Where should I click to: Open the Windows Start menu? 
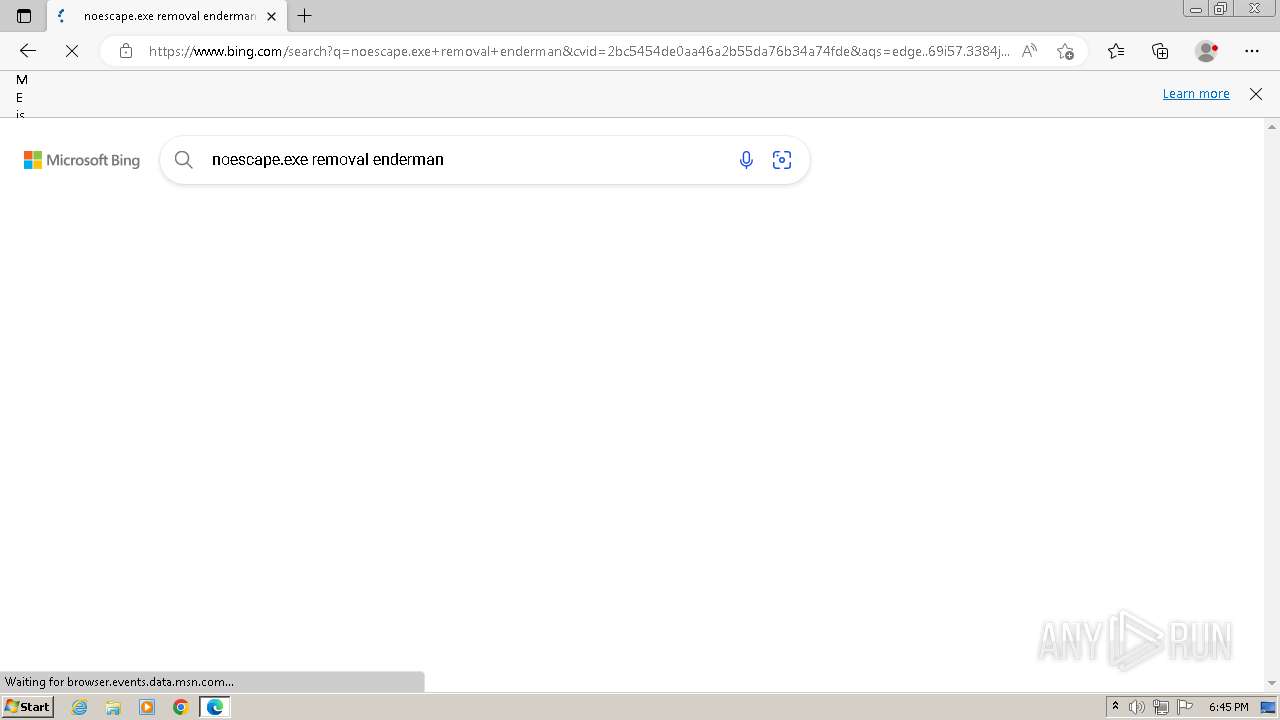(x=27, y=707)
